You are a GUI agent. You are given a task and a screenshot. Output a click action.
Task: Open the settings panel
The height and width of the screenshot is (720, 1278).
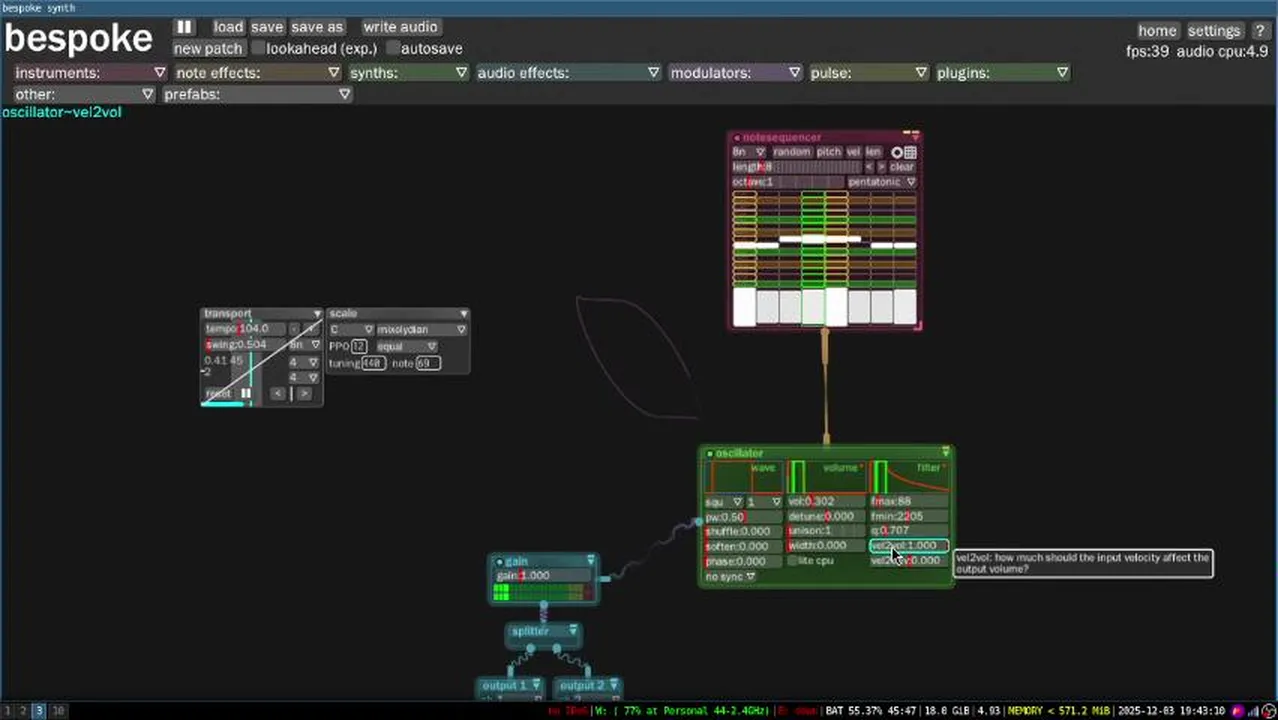[1214, 31]
